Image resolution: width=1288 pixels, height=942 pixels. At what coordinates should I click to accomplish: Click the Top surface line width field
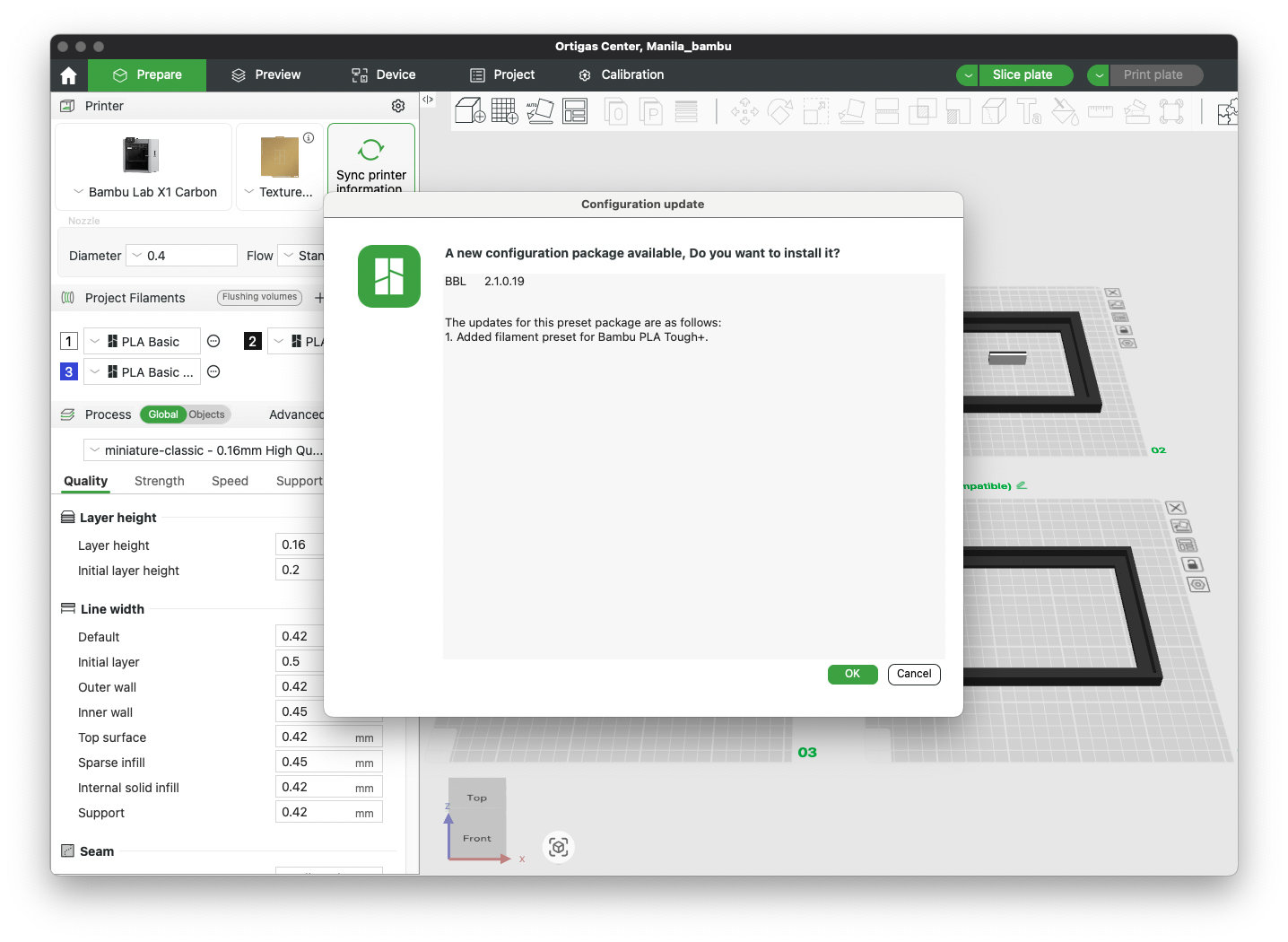click(329, 737)
